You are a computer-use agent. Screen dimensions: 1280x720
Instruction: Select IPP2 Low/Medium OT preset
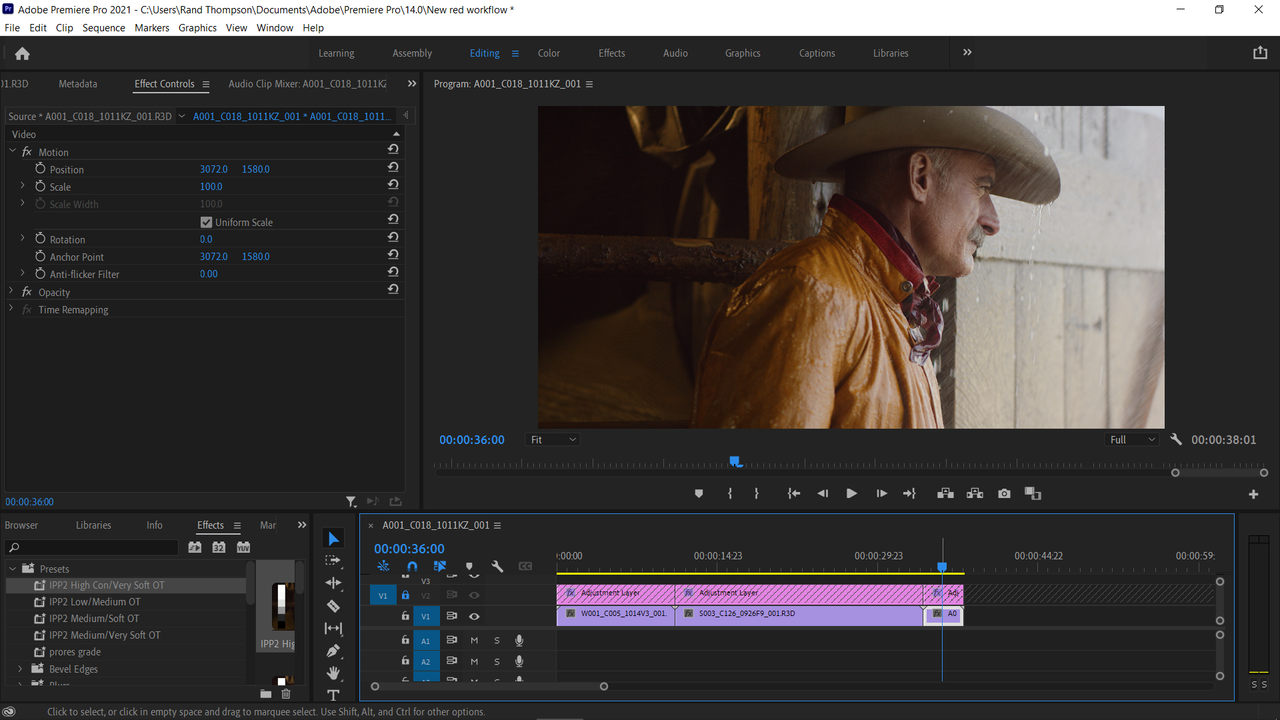95,602
